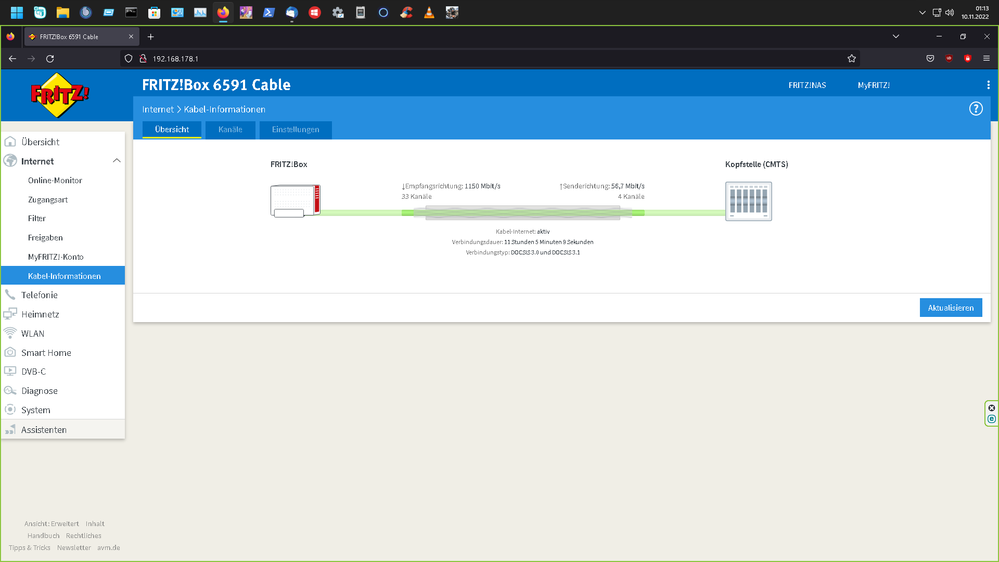Open the three-dot menu in FRITZ!Box header
Image resolution: width=999 pixels, height=562 pixels.
(988, 85)
